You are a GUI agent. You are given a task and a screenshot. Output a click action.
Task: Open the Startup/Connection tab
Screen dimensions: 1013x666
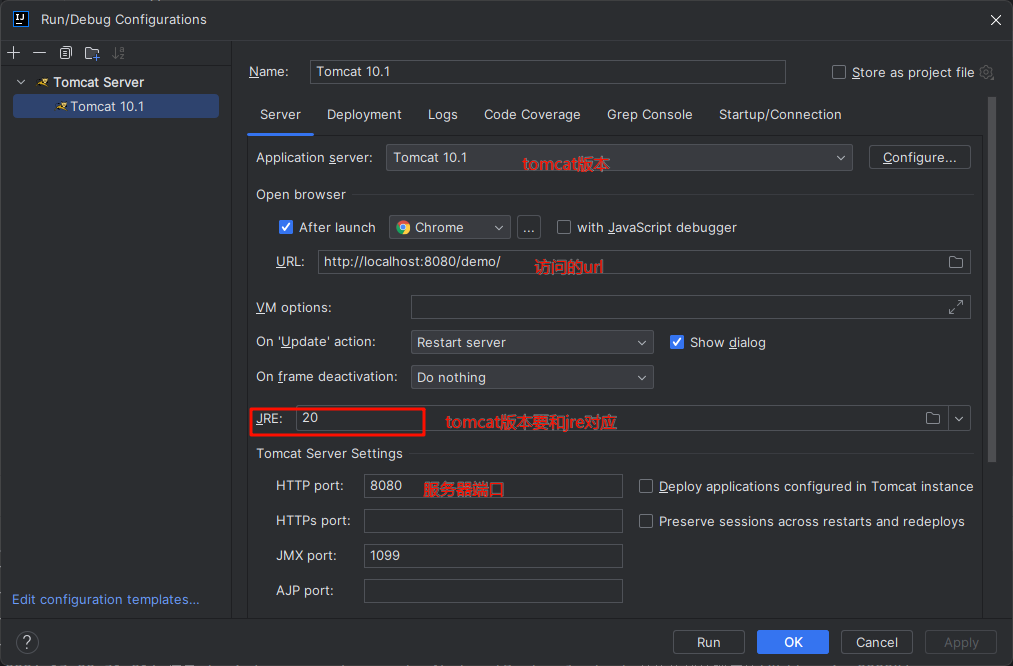click(x=780, y=115)
